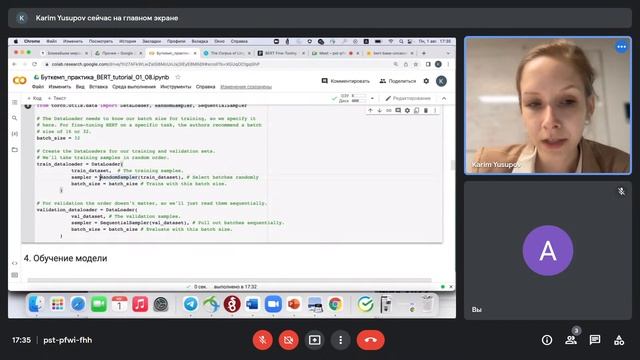Open the Редактирование mode dropdown
The height and width of the screenshot is (360, 640).
(x=408, y=98)
